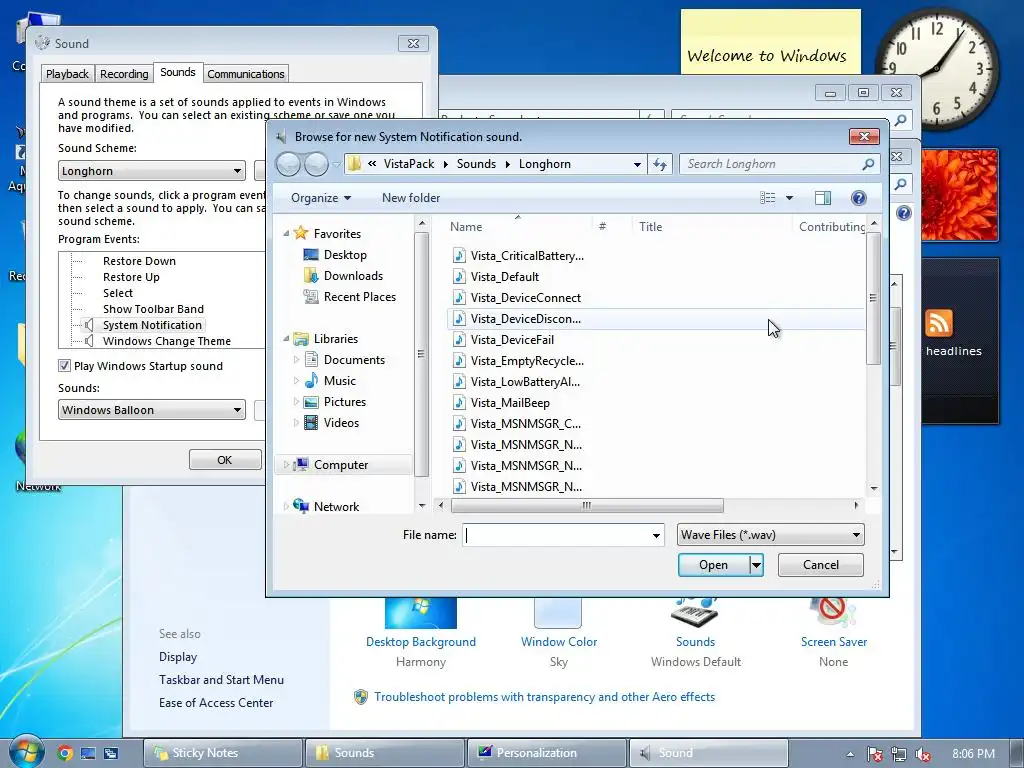Click the refresh icon beside the address bar
This screenshot has width=1024, height=768.
660,165
